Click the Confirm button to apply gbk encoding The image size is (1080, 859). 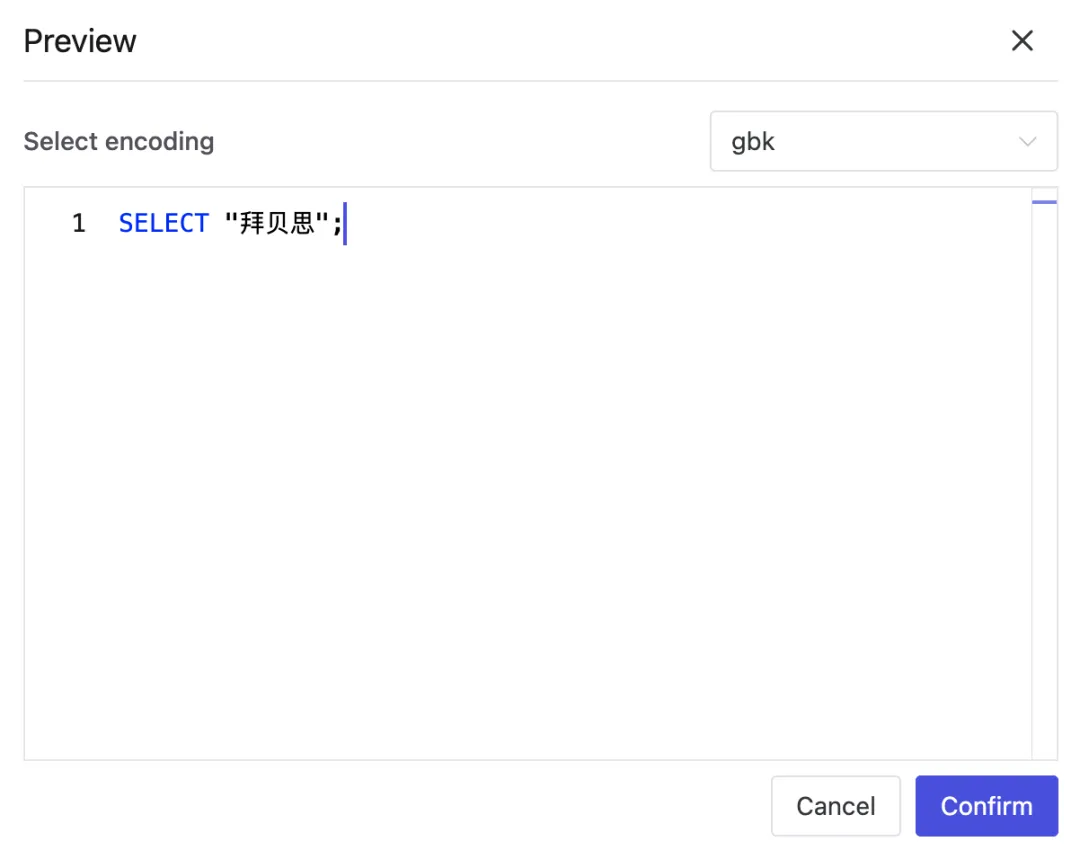(x=986, y=806)
